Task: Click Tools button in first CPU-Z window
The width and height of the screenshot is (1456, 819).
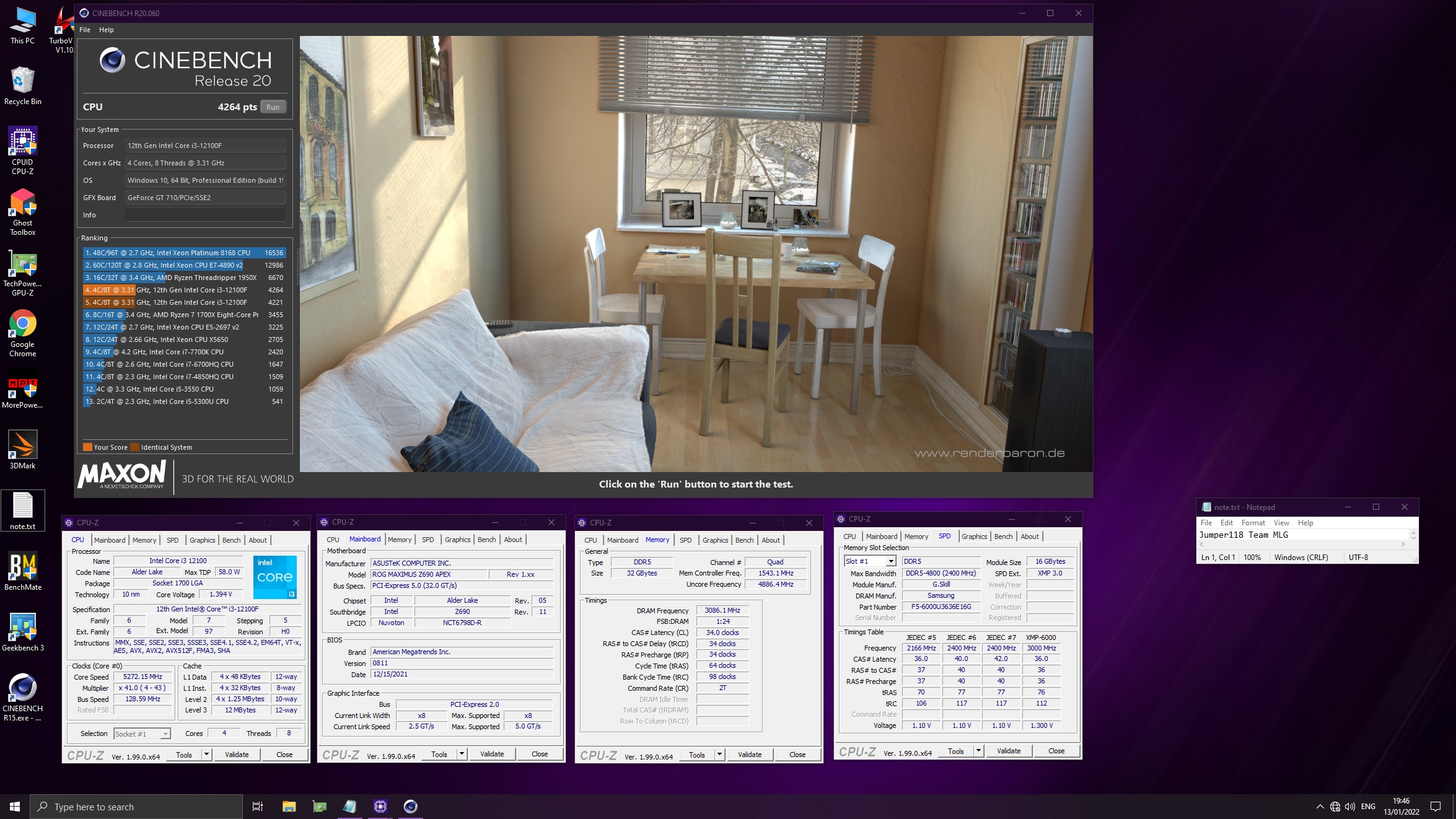Action: pos(184,755)
